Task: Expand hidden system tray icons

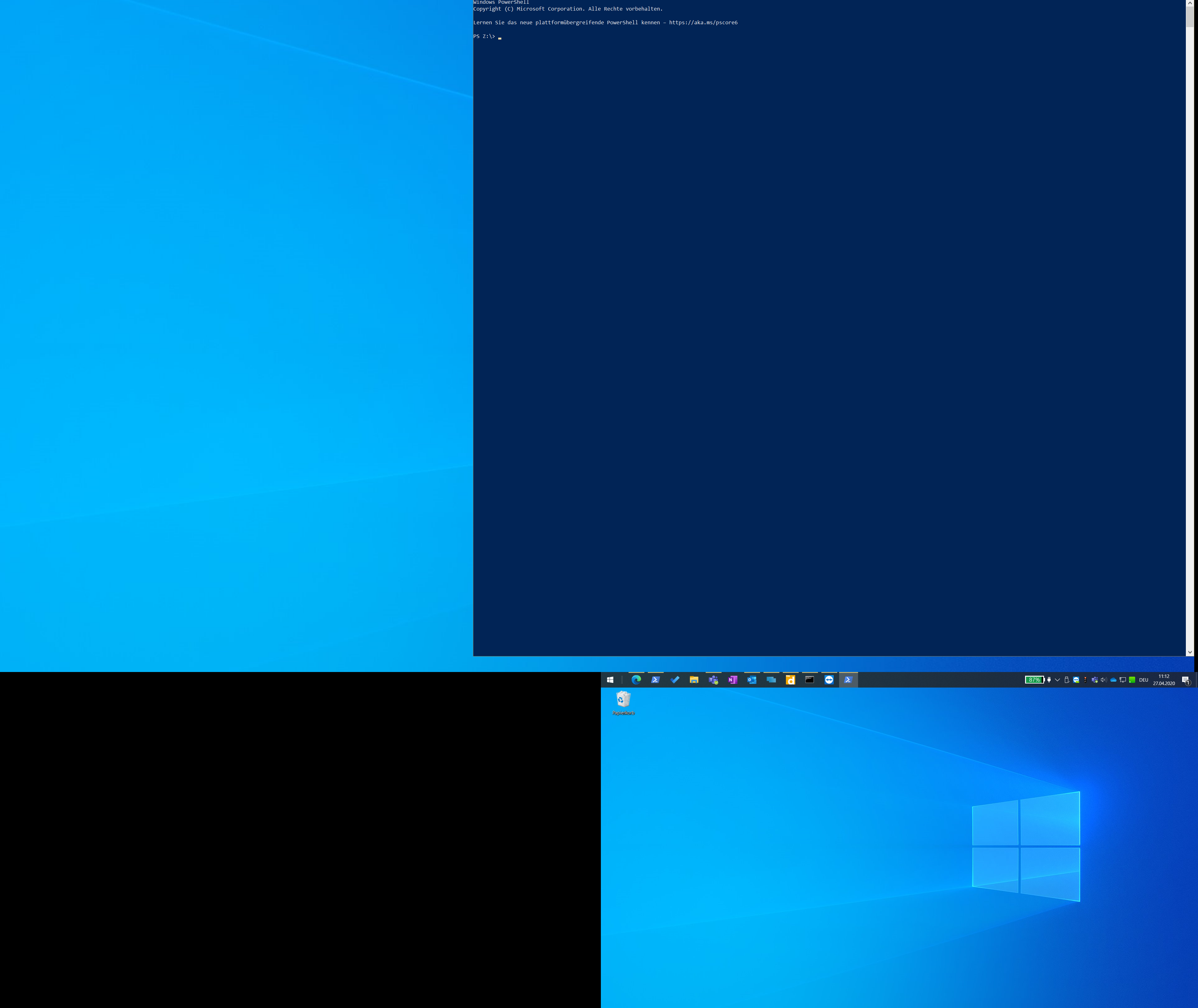Action: 1057,680
